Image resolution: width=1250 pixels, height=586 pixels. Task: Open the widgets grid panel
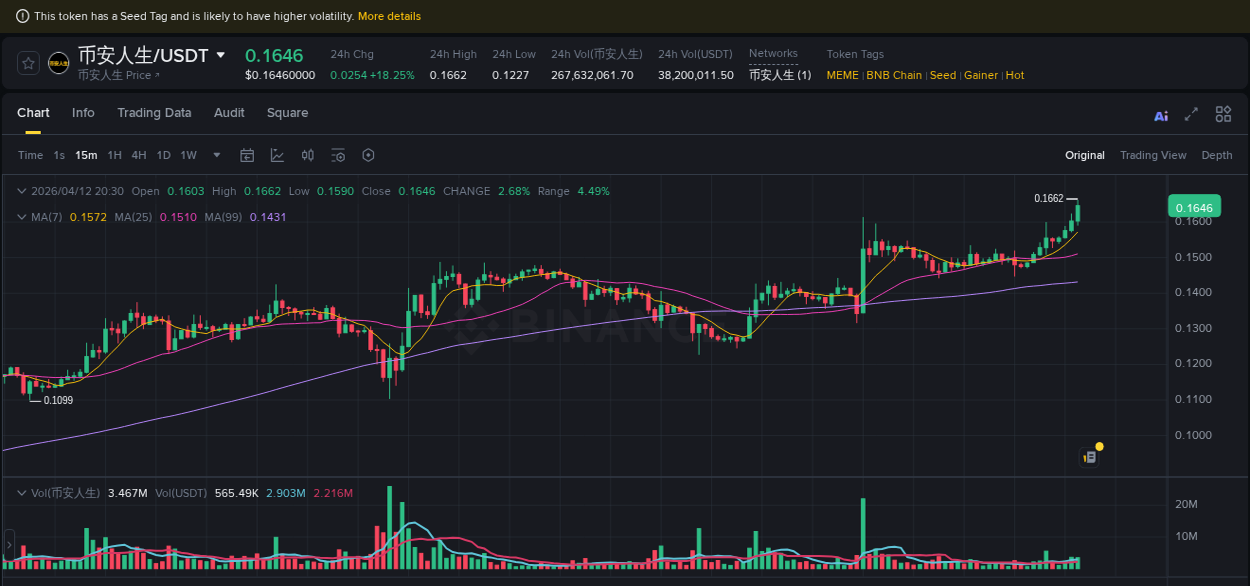click(1223, 115)
